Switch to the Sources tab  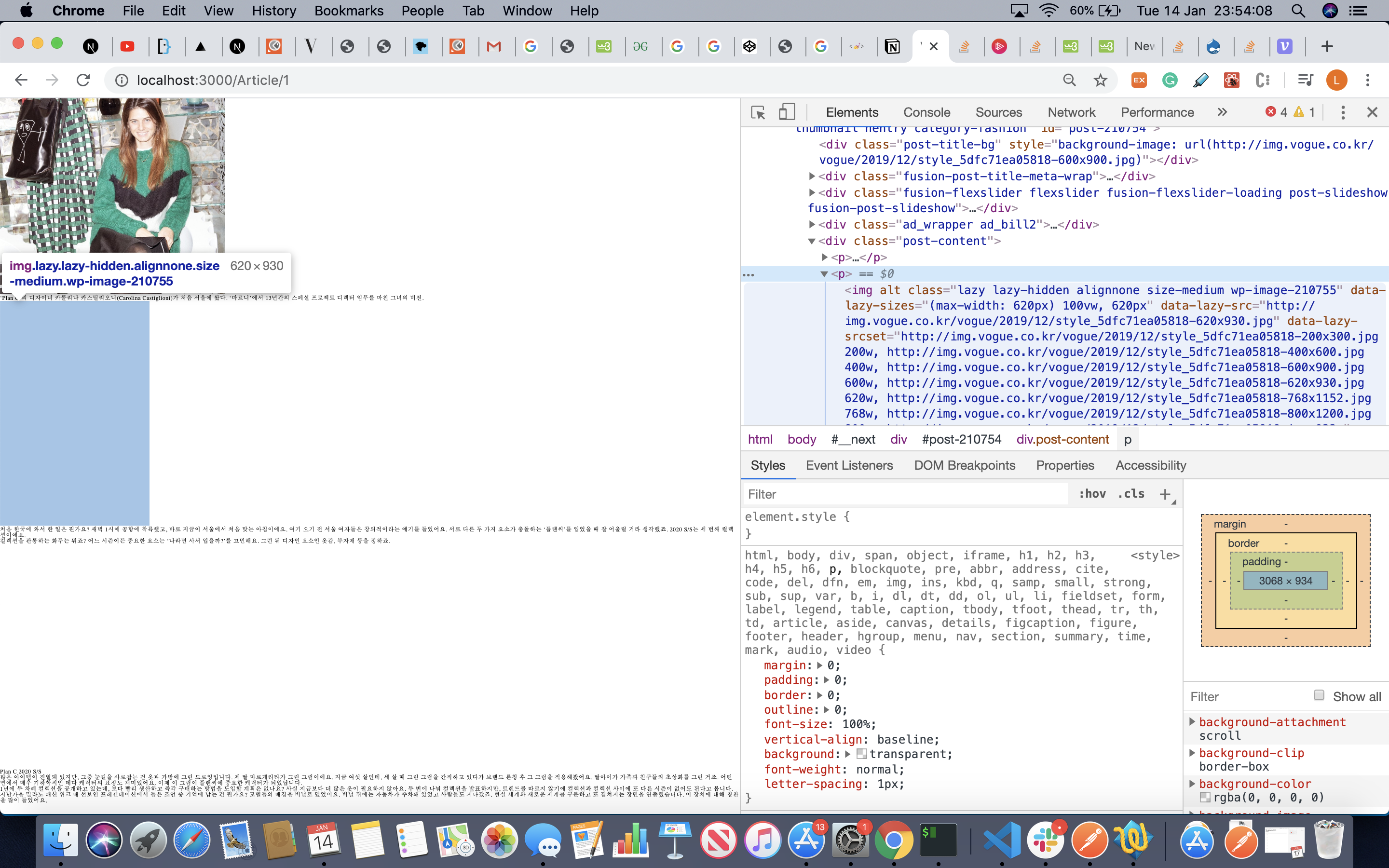(x=998, y=112)
